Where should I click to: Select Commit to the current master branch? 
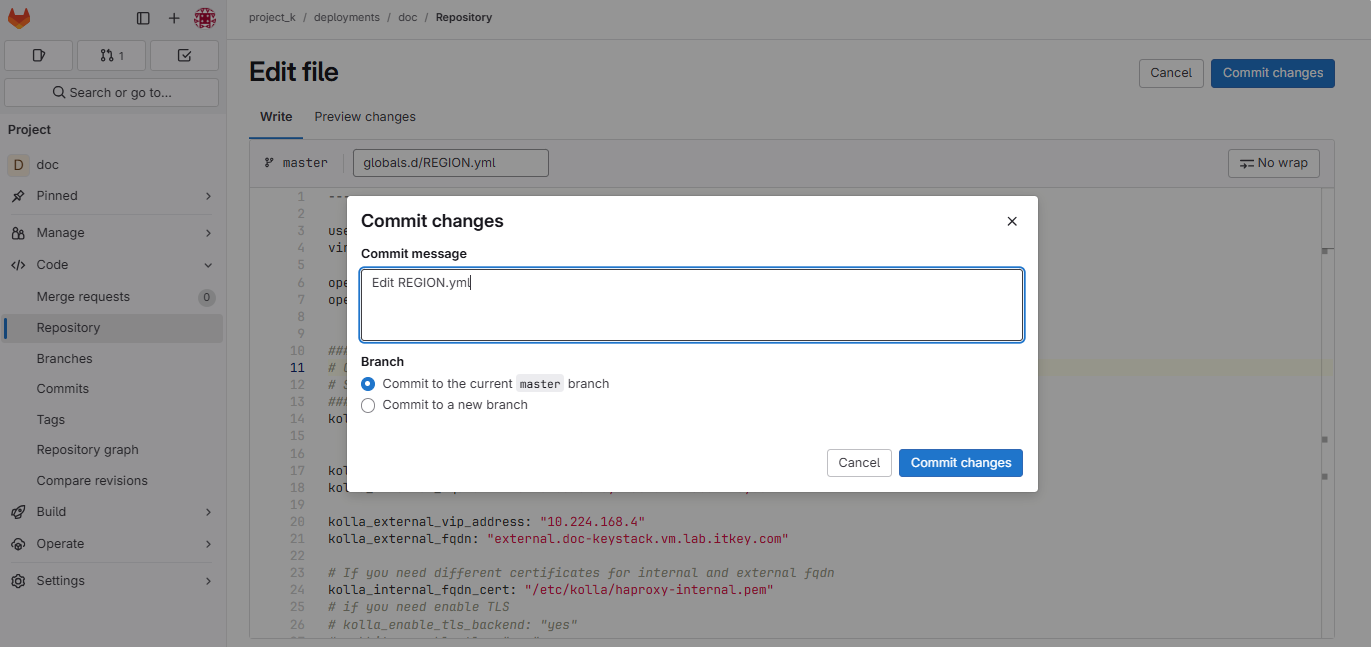coord(368,384)
